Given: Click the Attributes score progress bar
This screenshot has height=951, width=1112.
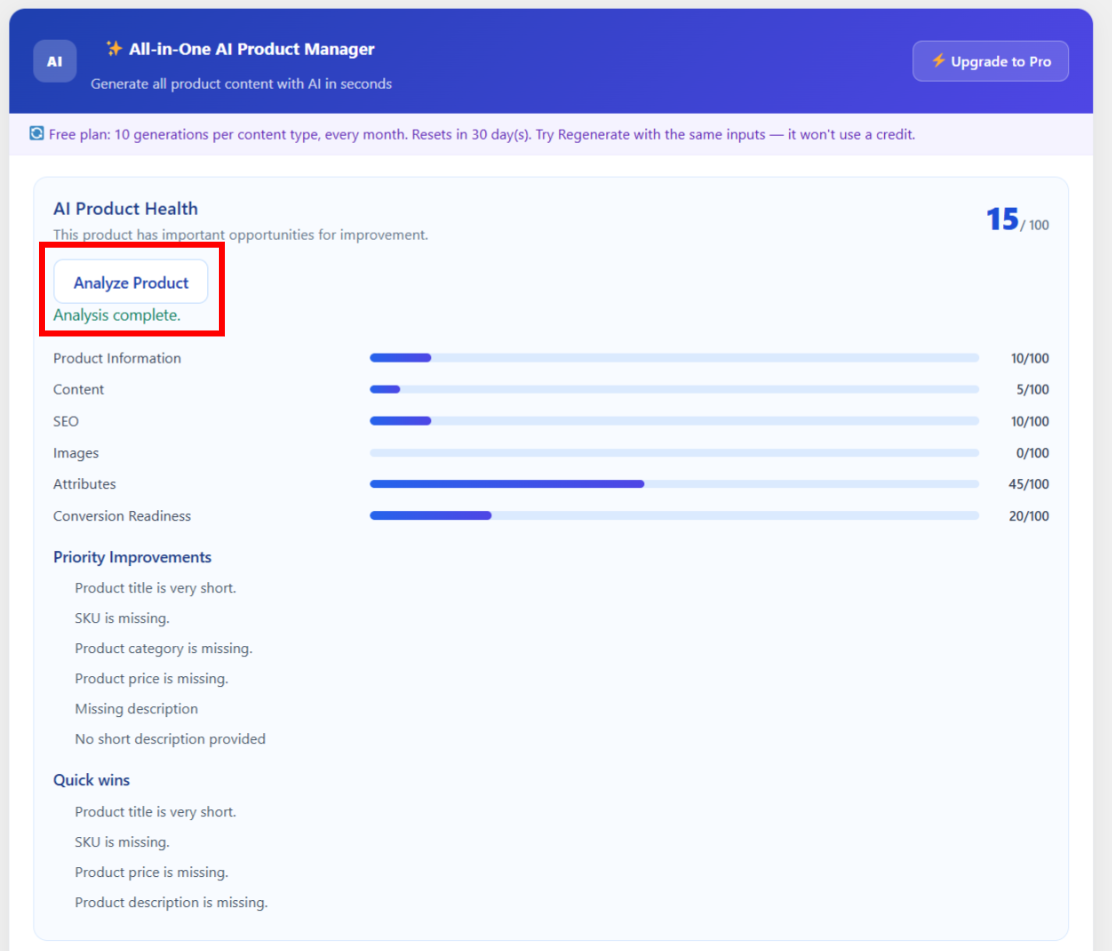Looking at the screenshot, I should (x=674, y=484).
